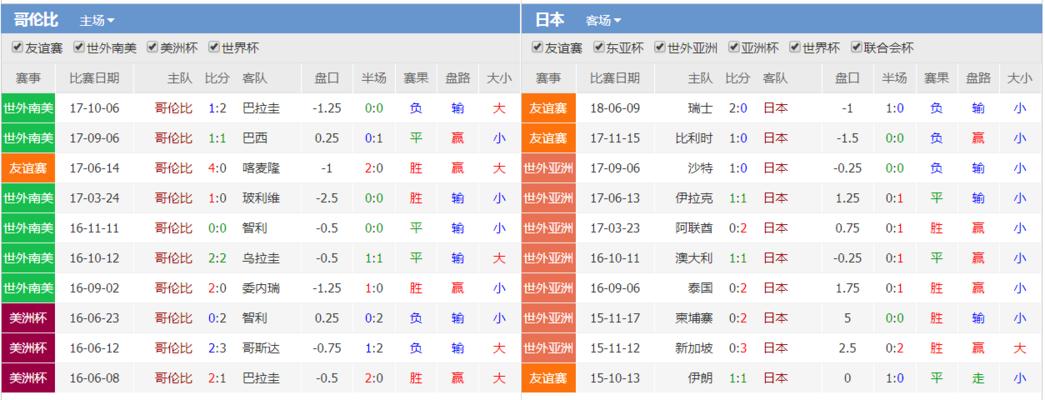Open 客场 dropdown for 日本
Viewport: 1045px width, 400px height.
[x=603, y=21]
